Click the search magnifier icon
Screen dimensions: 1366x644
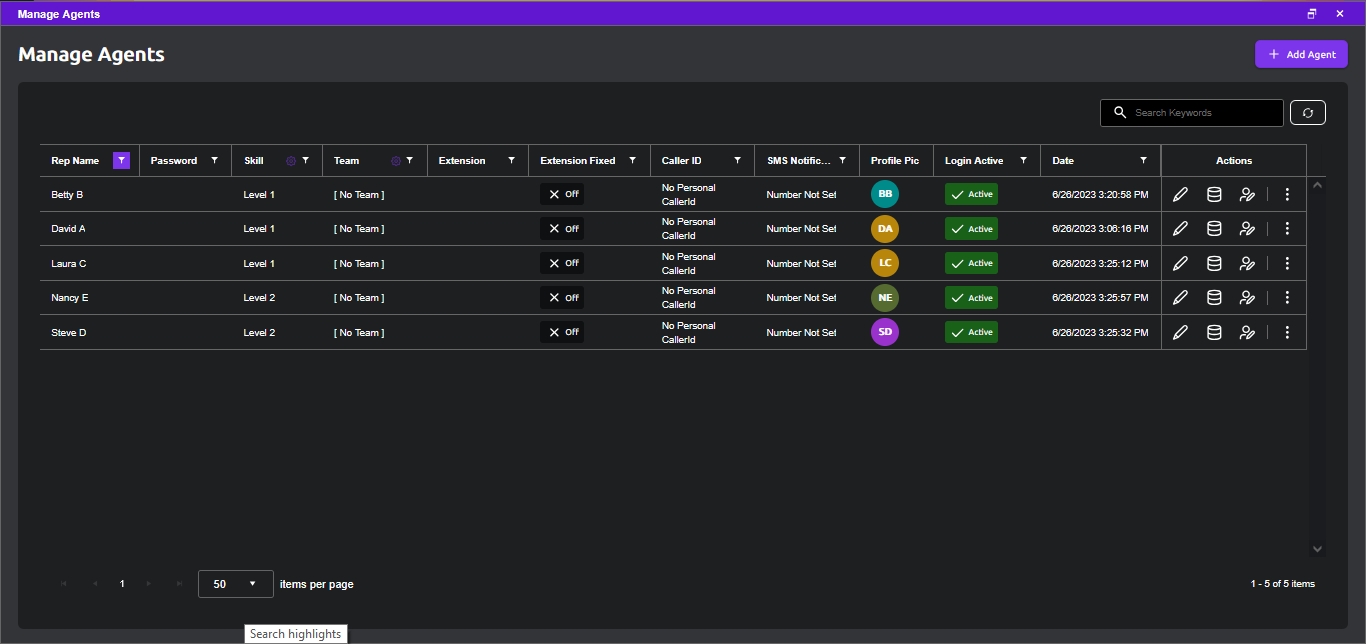(1120, 113)
